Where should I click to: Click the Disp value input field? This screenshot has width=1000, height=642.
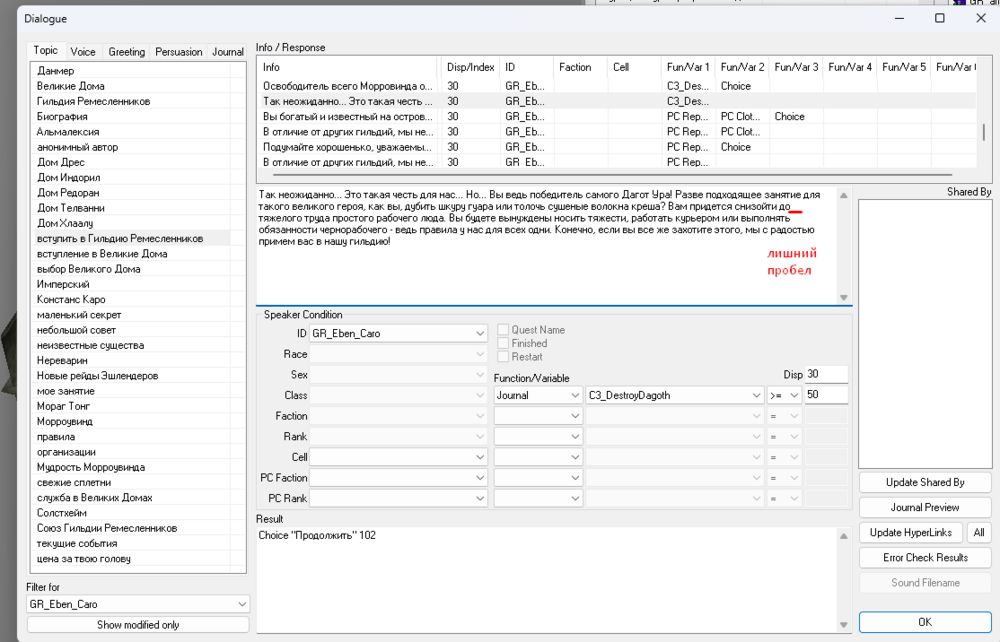click(x=826, y=374)
